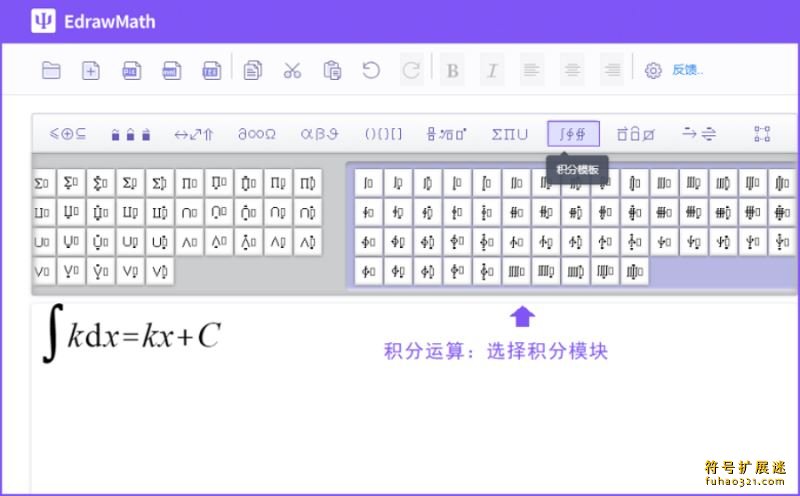The image size is (800, 496).
Task: Insert product Π template without limits
Action: 189,183
